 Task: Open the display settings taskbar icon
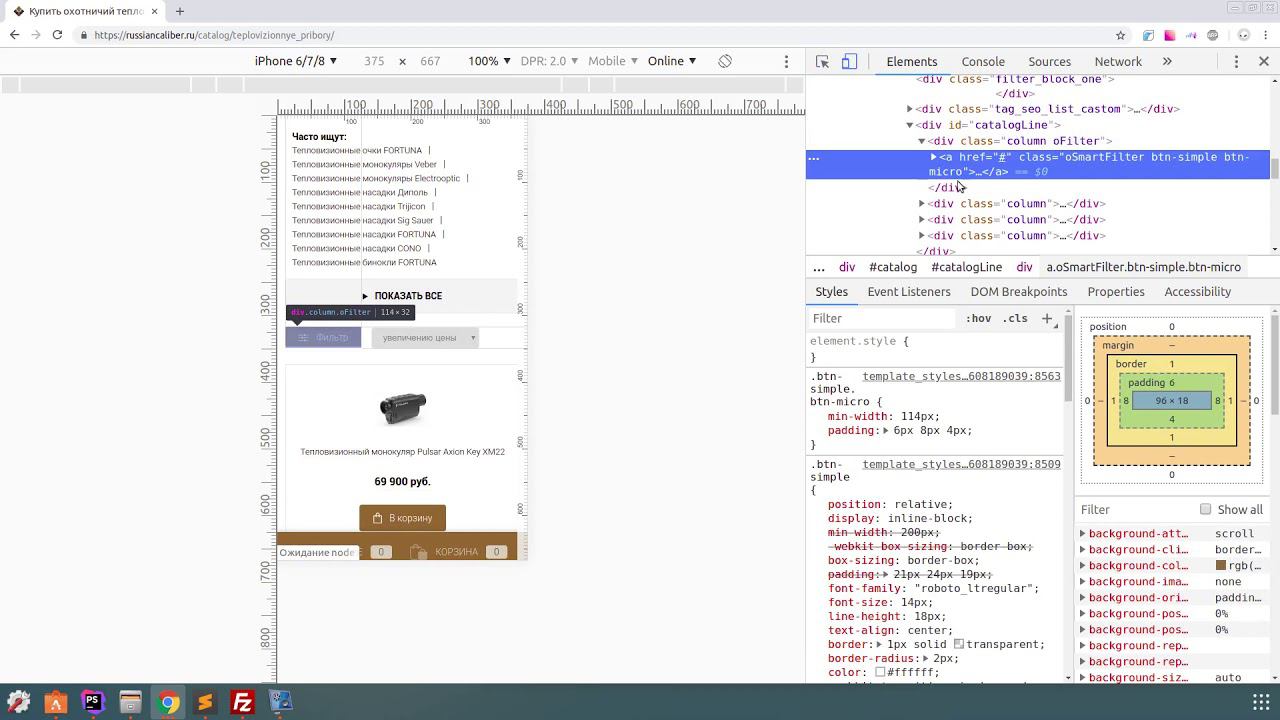point(280,702)
